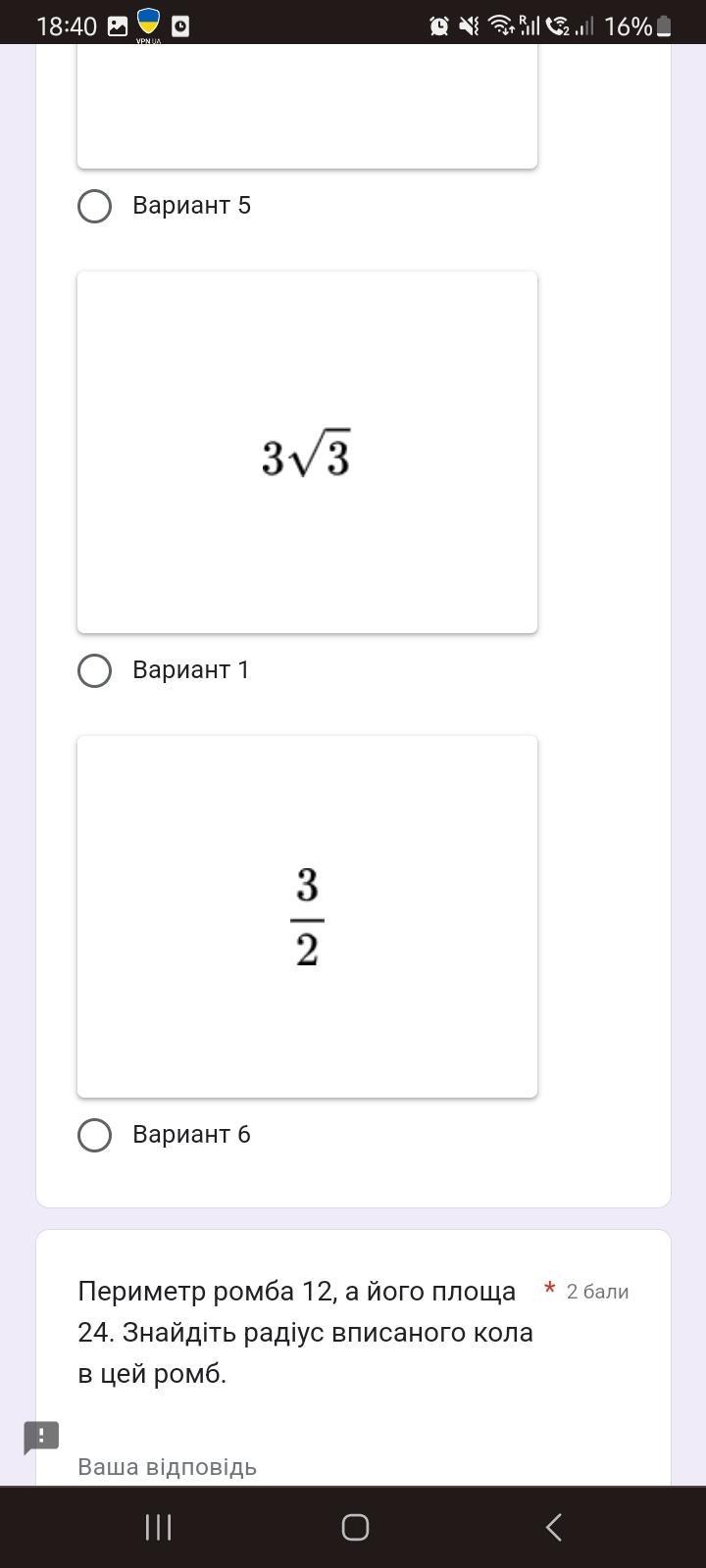Screen dimensions: 706x1568
Task: Tap the Android back navigation arrow
Action: click(553, 1527)
